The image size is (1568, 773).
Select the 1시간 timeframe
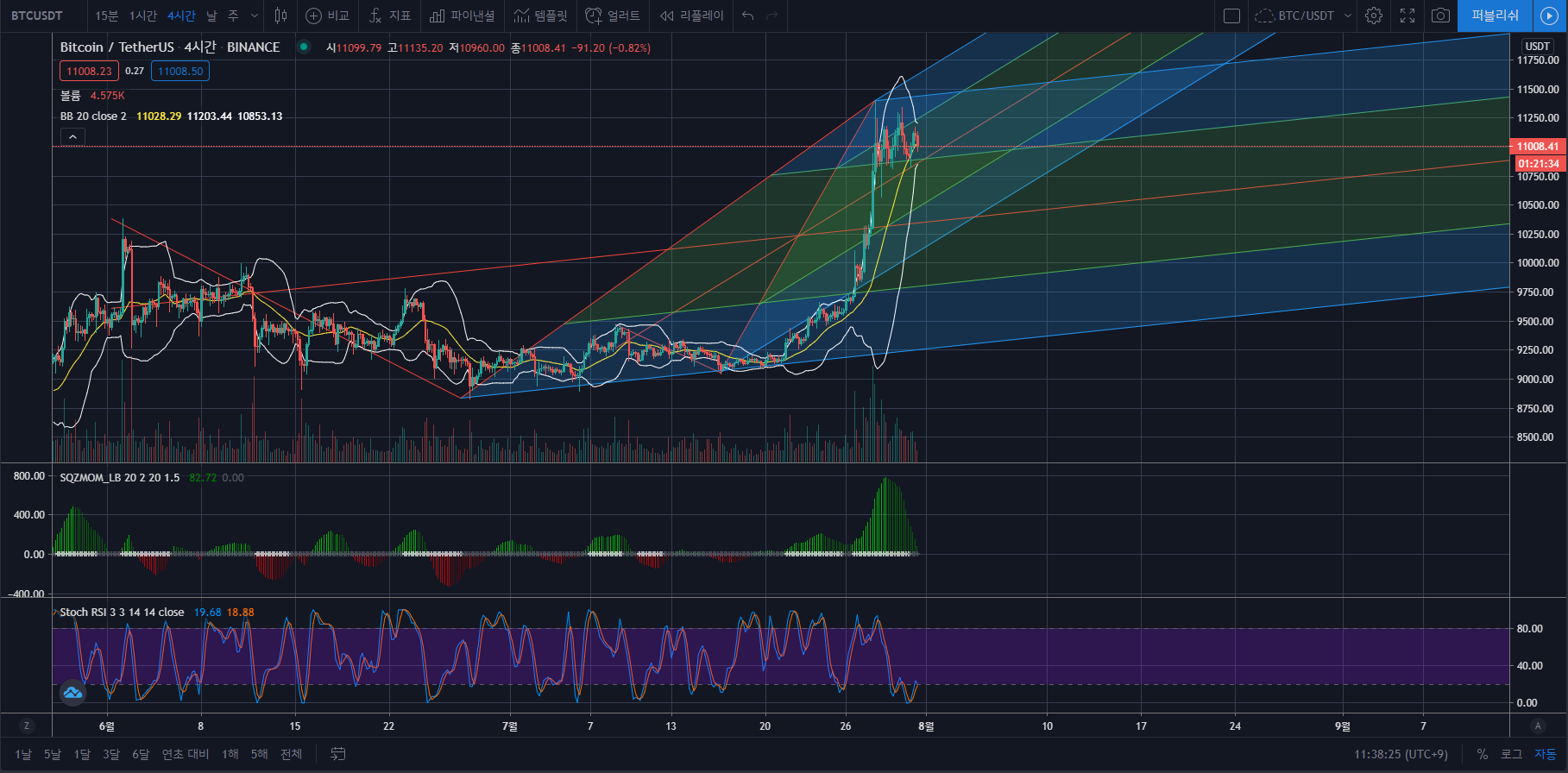143,16
